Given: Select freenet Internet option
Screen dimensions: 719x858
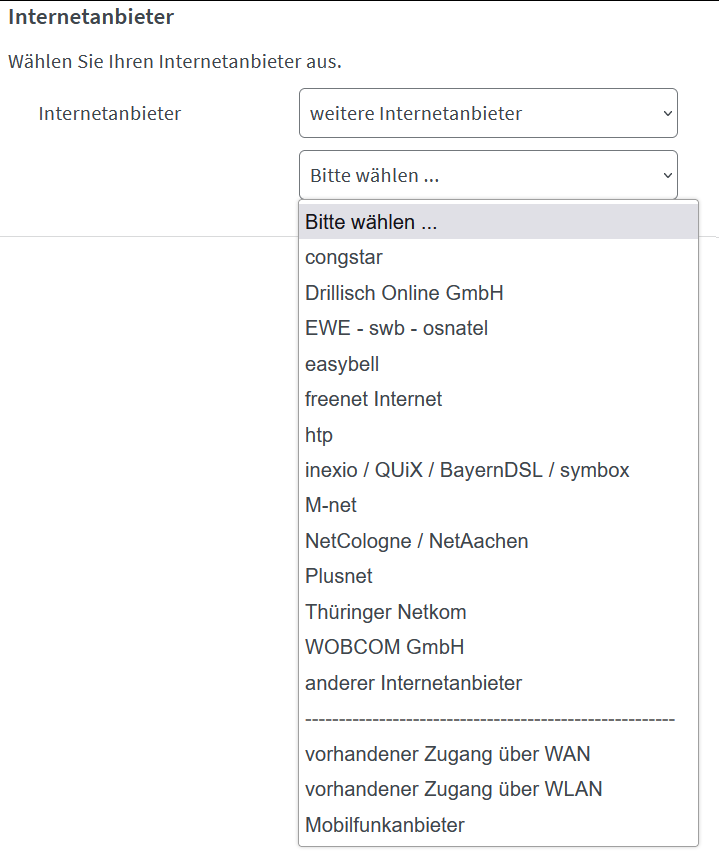Looking at the screenshot, I should click(498, 399).
